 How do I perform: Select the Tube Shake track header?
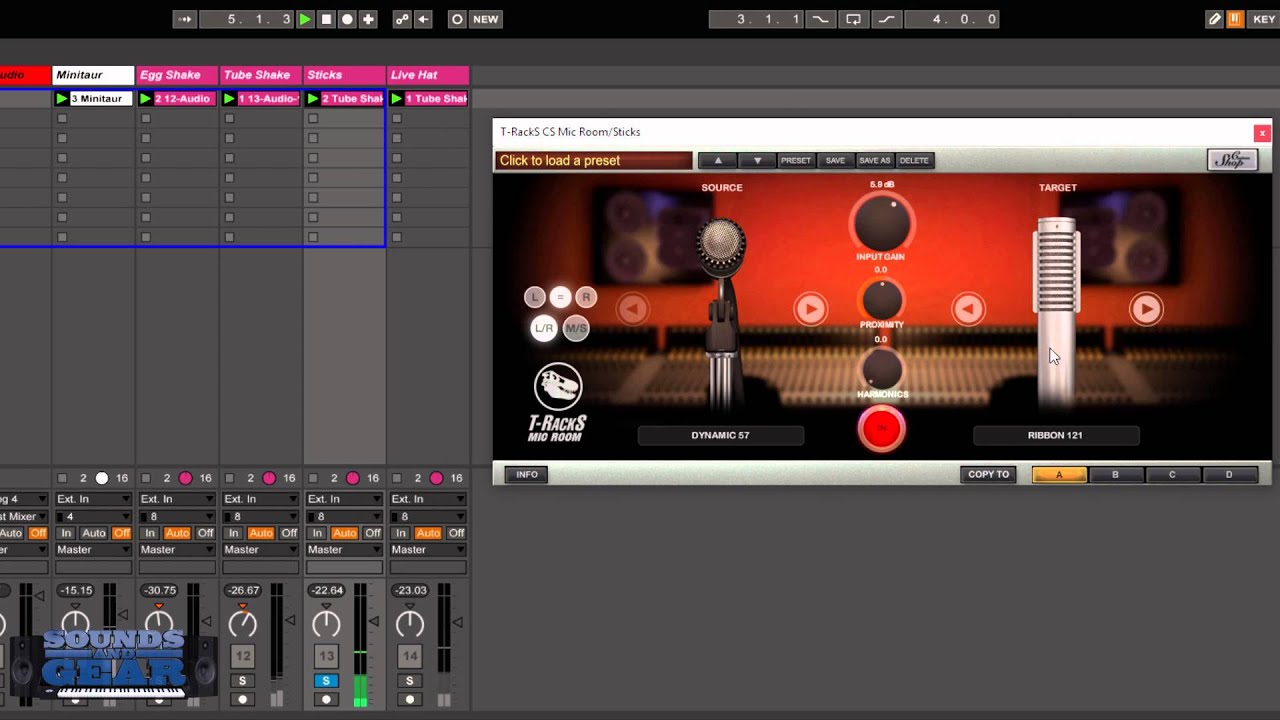click(x=261, y=75)
